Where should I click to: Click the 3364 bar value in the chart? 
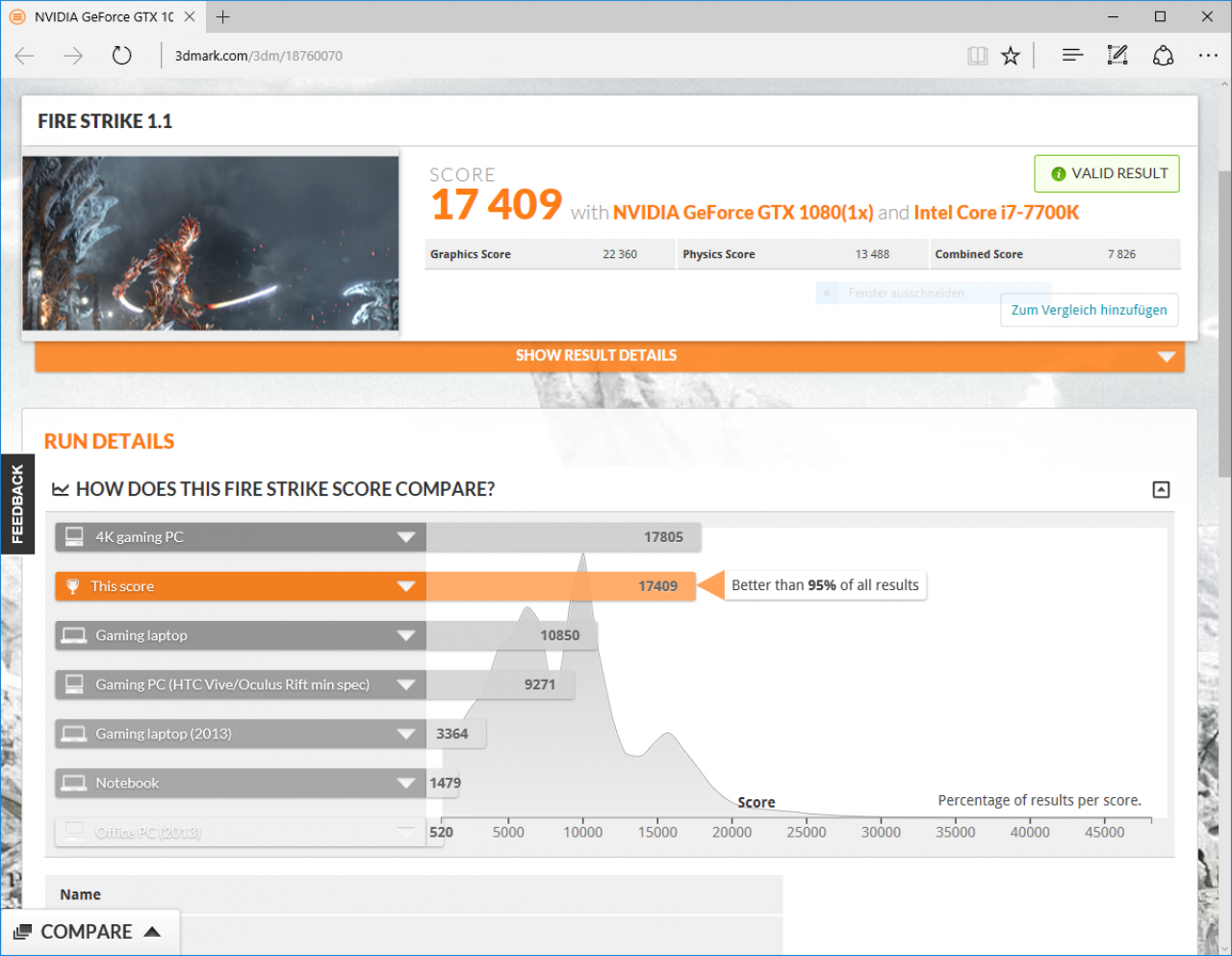452,734
